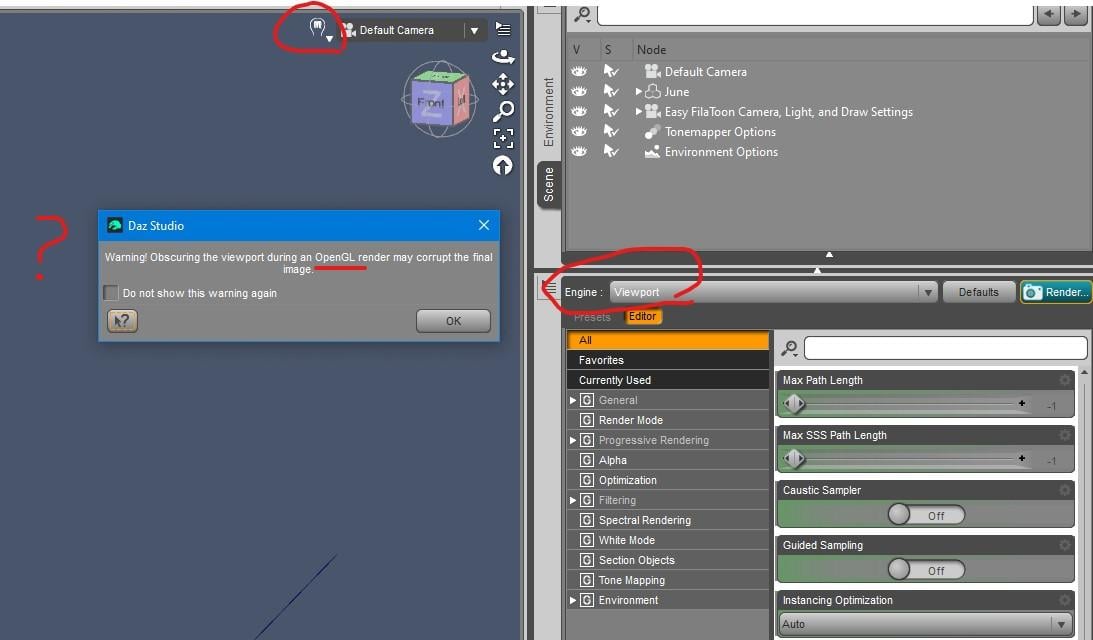
Task: Click the What's This help button
Action: [122, 321]
